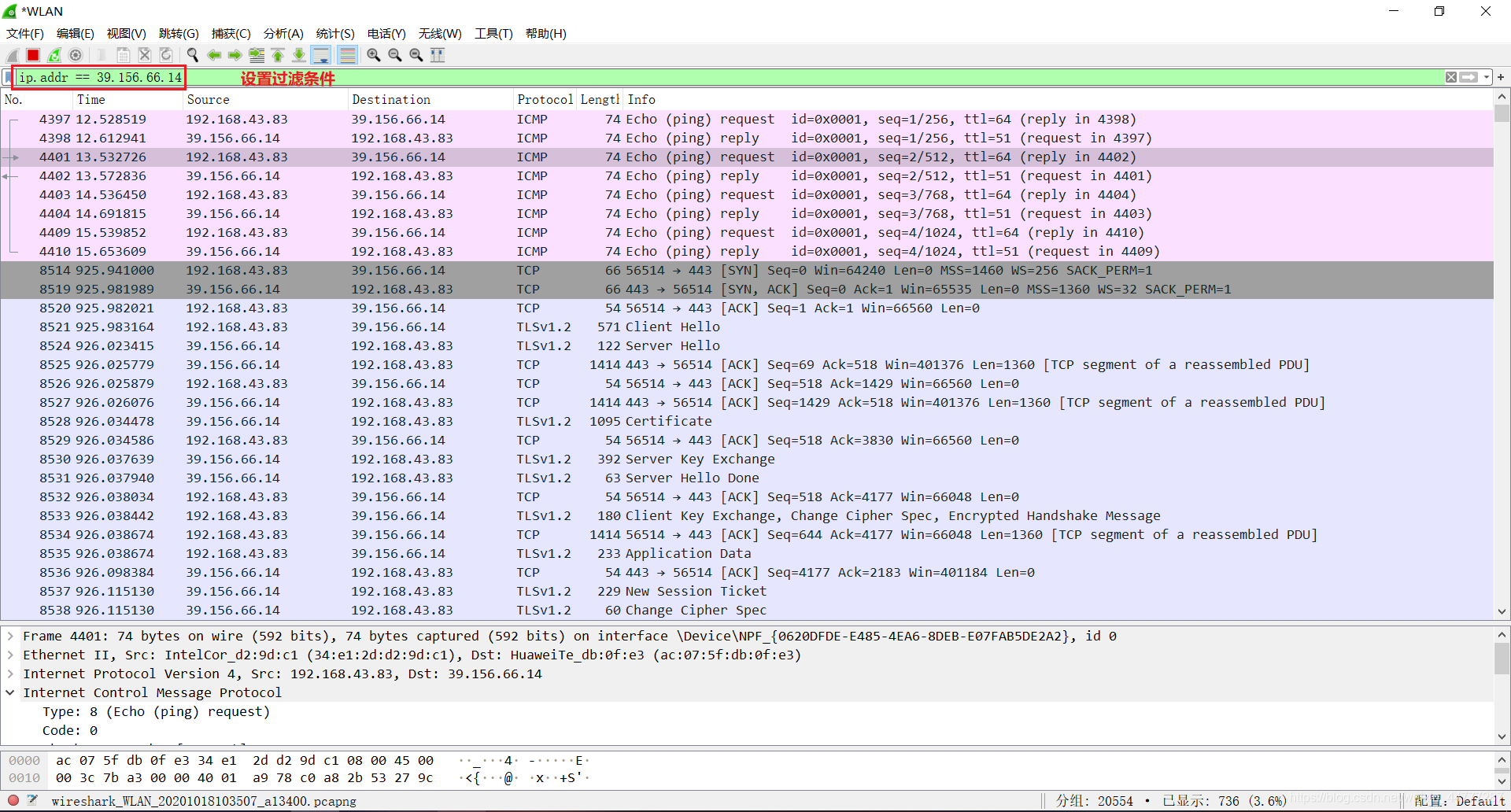Toggle packet list colorization
The image size is (1511, 812).
click(347, 55)
